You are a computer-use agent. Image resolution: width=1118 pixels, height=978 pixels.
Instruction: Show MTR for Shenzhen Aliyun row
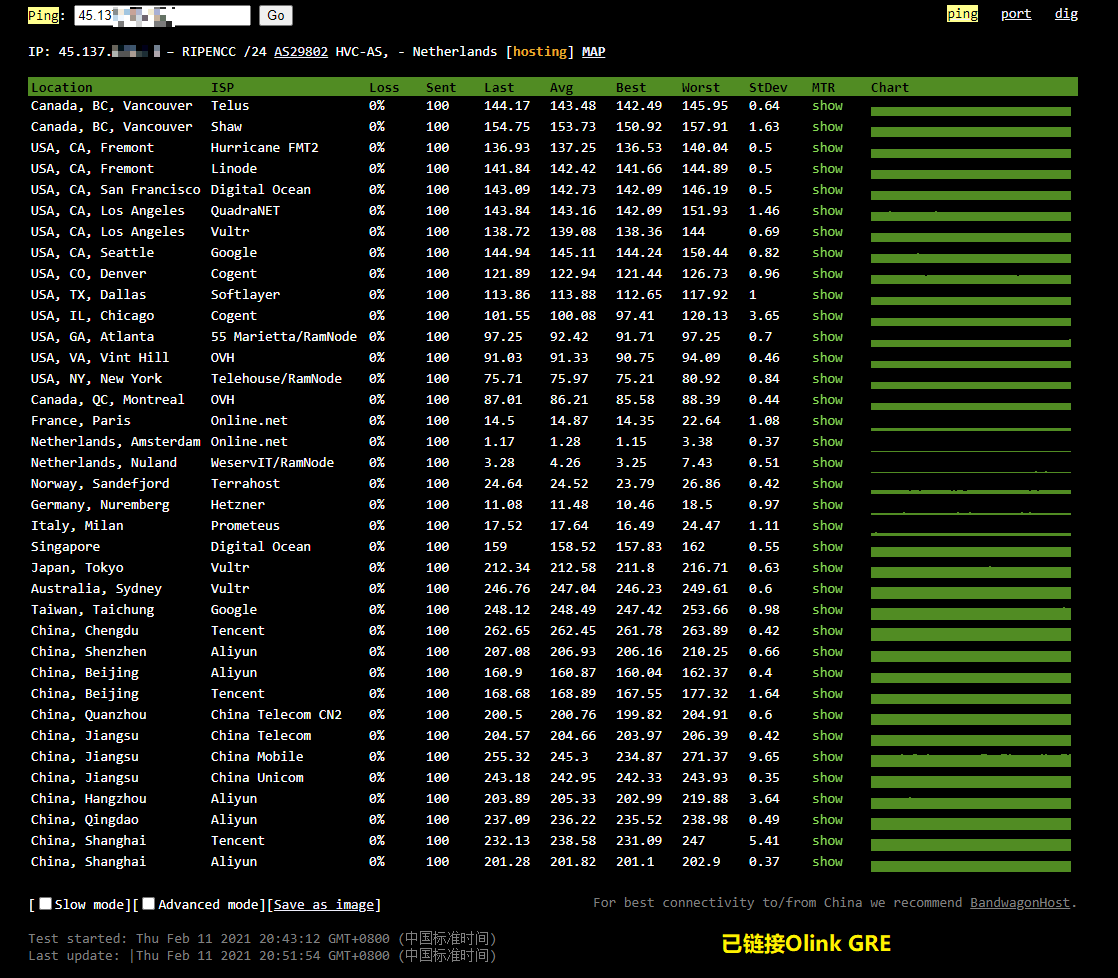coord(827,652)
